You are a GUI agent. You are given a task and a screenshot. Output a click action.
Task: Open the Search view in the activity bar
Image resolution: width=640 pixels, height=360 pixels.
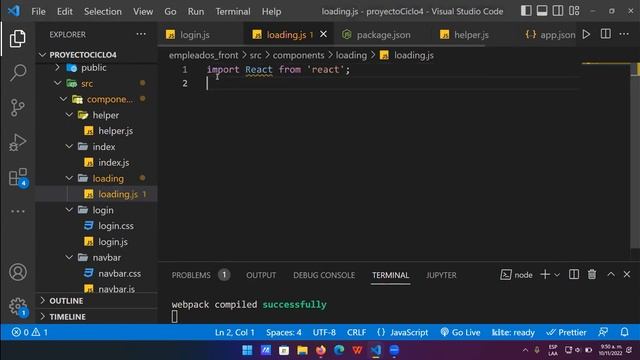point(18,73)
